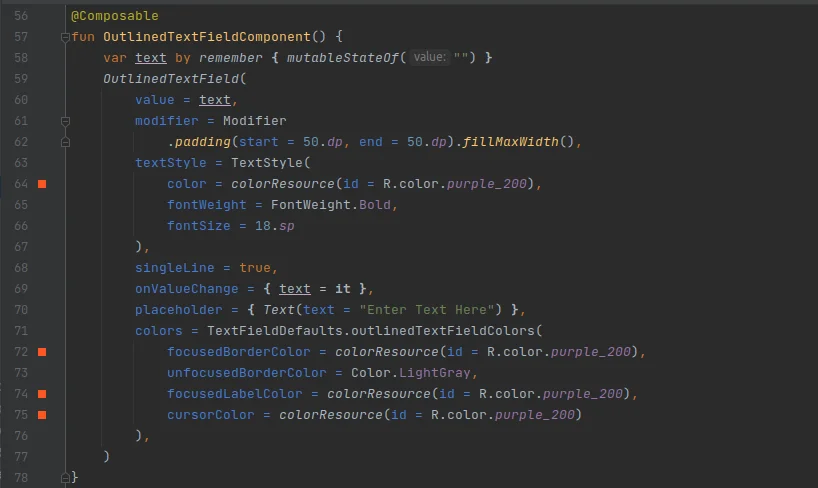Click purple_200 on the cursorColor line
The width and height of the screenshot is (818, 488).
[535, 415]
